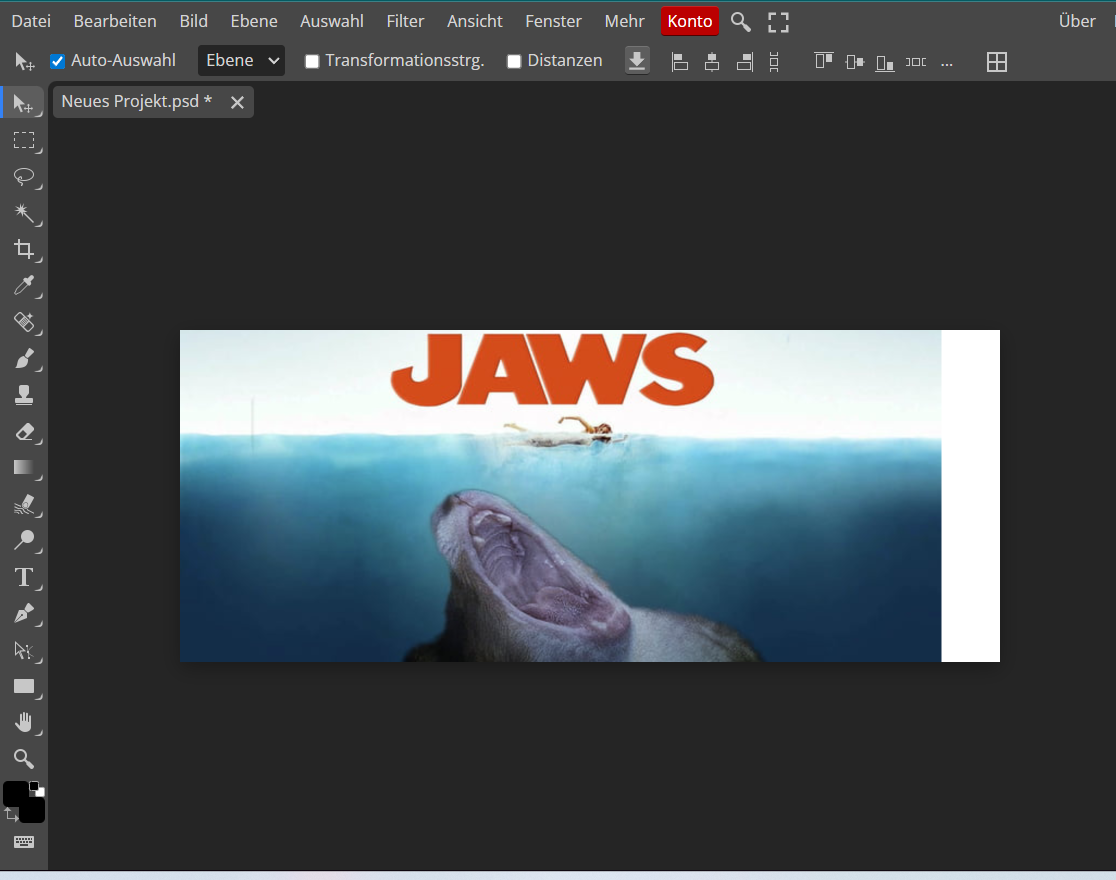The height and width of the screenshot is (880, 1116).
Task: Select the Type text tool
Action: tap(24, 577)
